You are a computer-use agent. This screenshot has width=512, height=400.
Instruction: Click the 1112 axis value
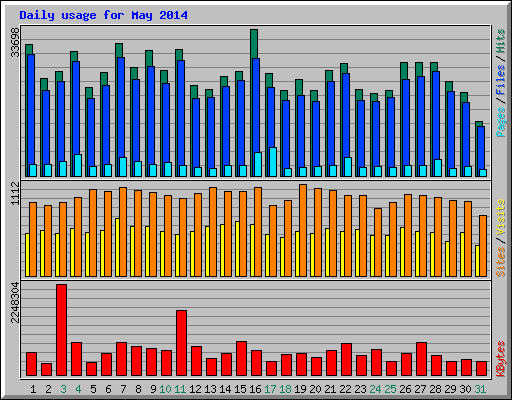click(15, 193)
